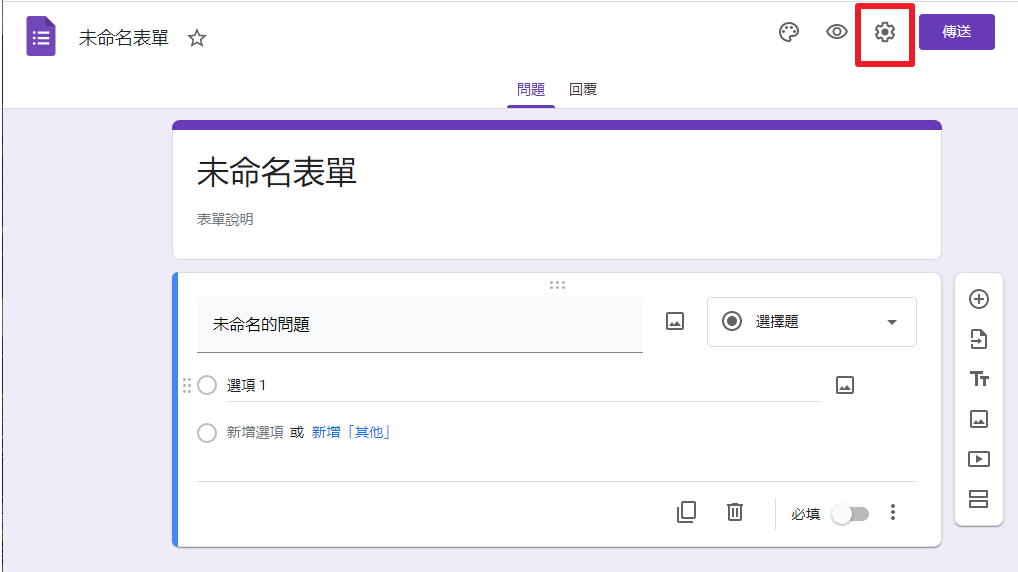Toggle the 必填 required switch

point(850,514)
